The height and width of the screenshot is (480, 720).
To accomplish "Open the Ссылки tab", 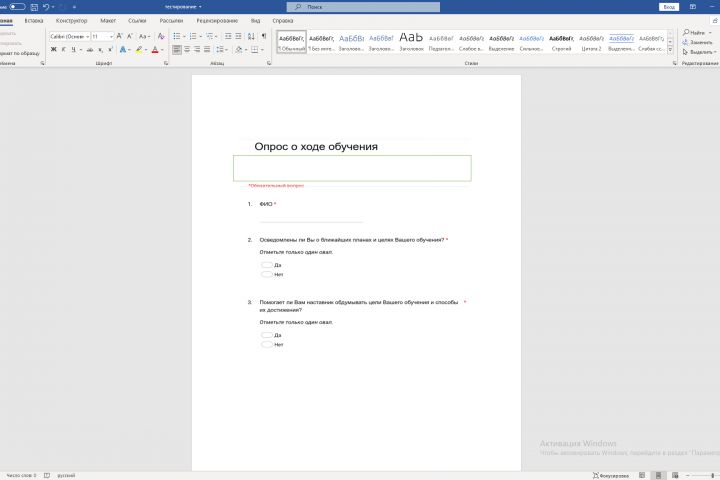I will (137, 21).
